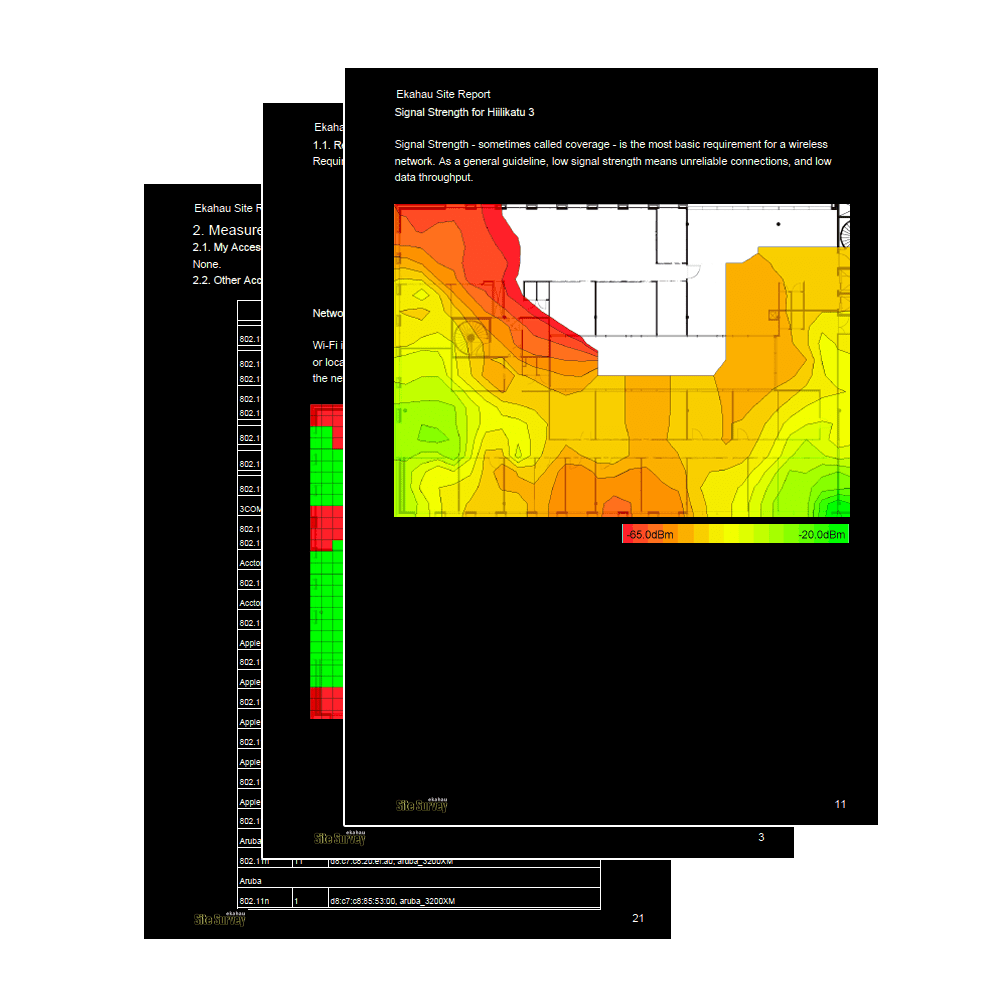
Task: Click page number 3 on middle page
Action: tap(761, 837)
